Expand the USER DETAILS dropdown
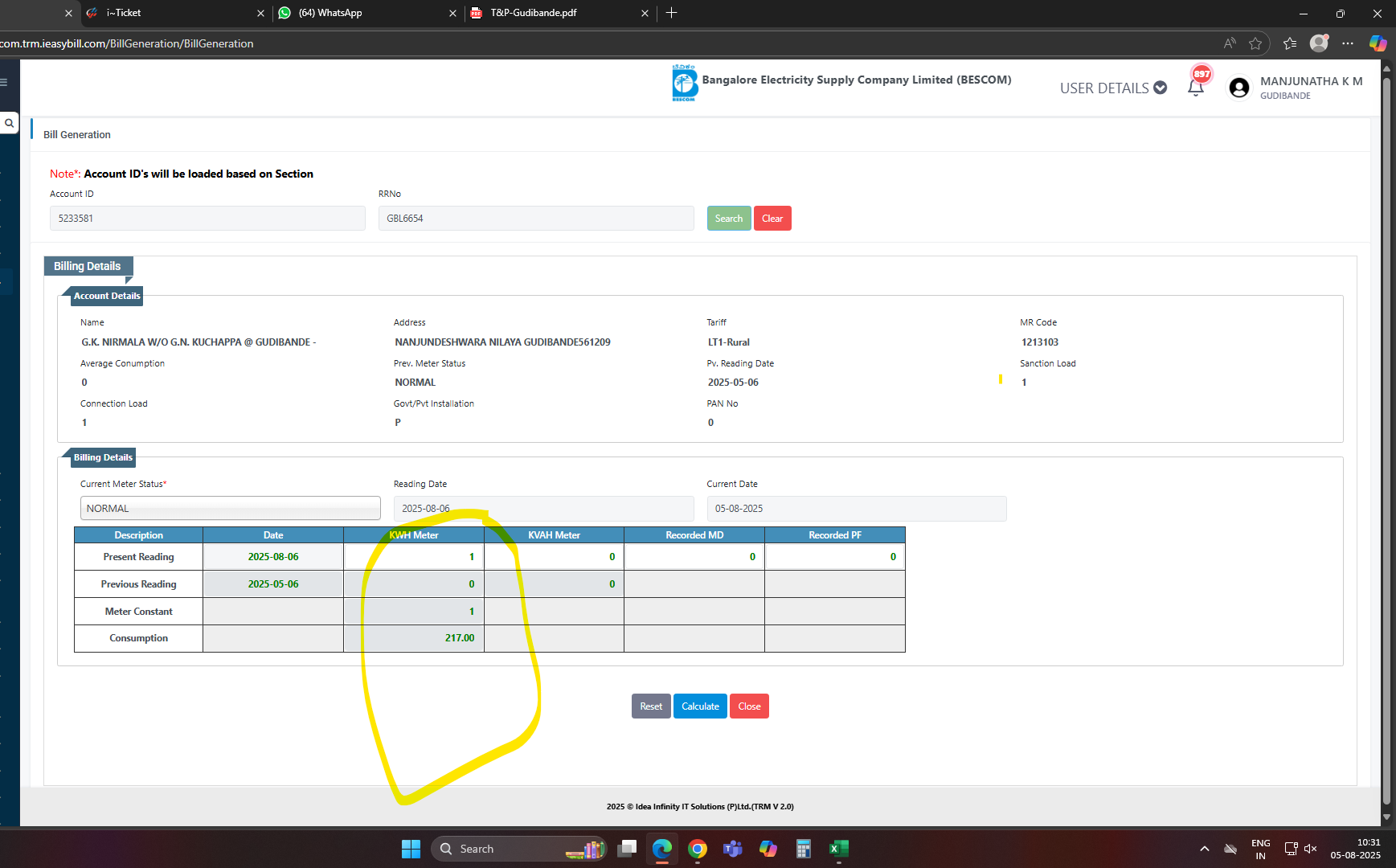1396x868 pixels. (x=1113, y=88)
